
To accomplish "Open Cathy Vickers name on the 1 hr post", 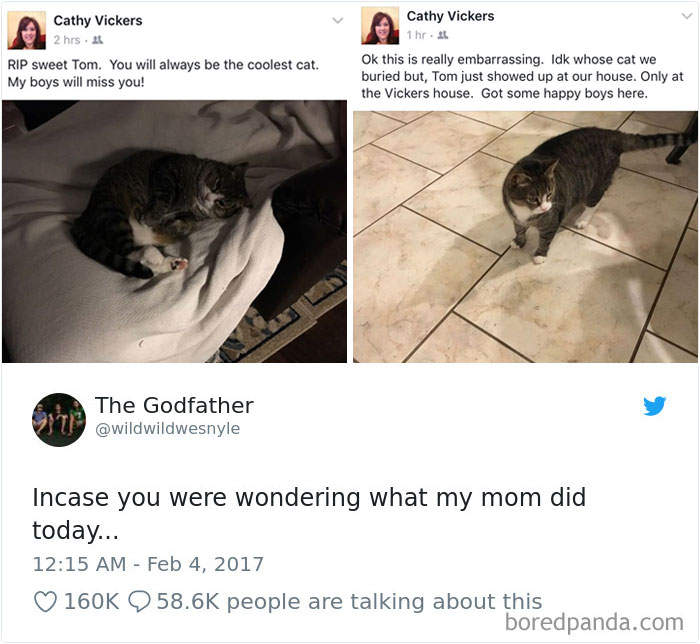I will tap(450, 16).
